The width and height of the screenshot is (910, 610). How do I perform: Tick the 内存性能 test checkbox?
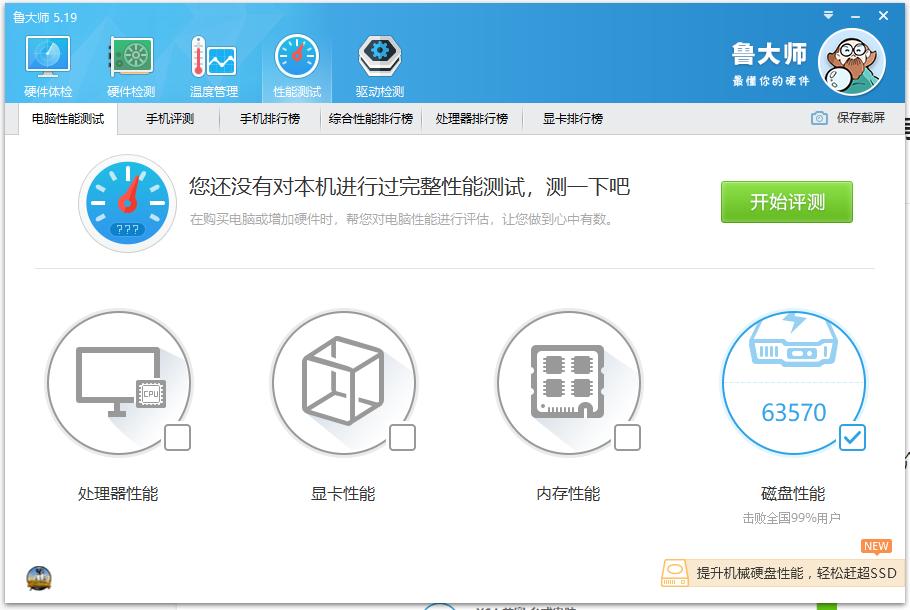tap(630, 437)
